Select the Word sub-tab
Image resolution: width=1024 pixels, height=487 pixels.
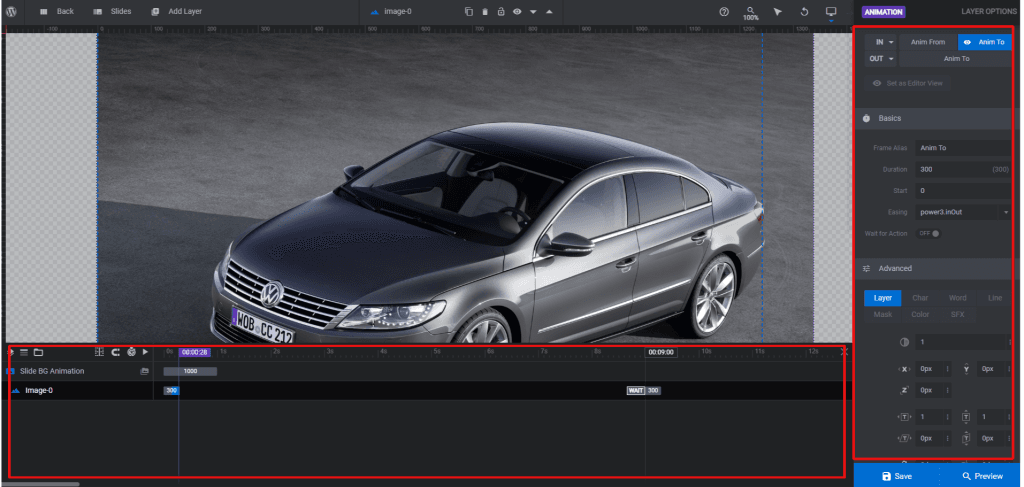pos(957,298)
